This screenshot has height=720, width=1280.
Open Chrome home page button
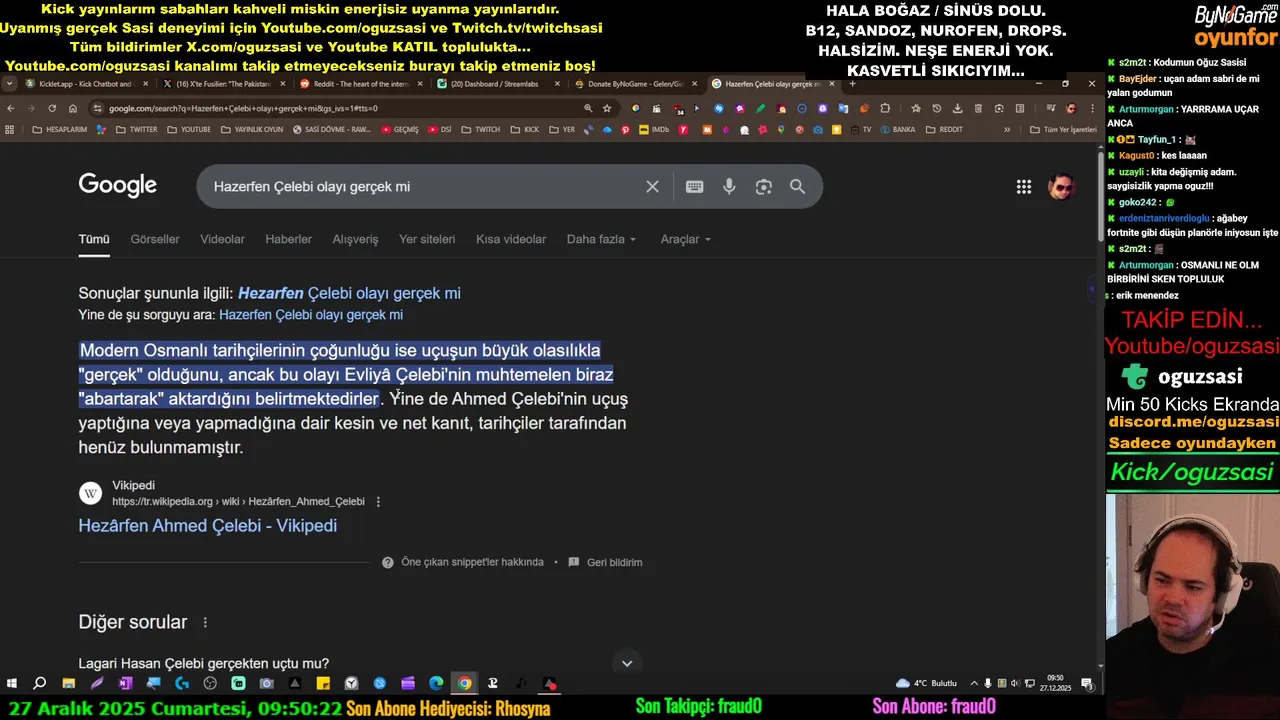(x=73, y=108)
